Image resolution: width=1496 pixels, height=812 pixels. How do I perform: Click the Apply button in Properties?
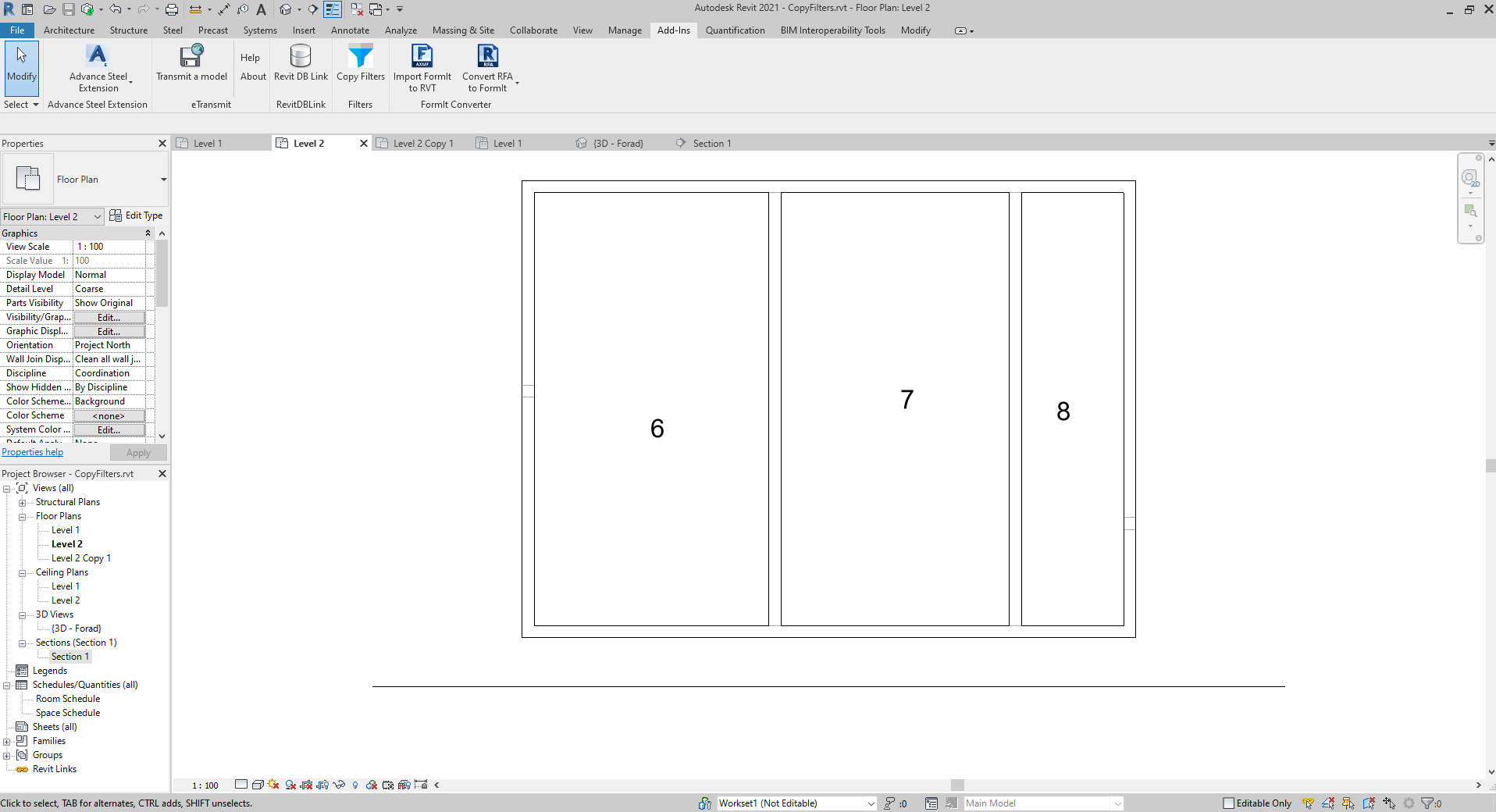[x=138, y=453]
